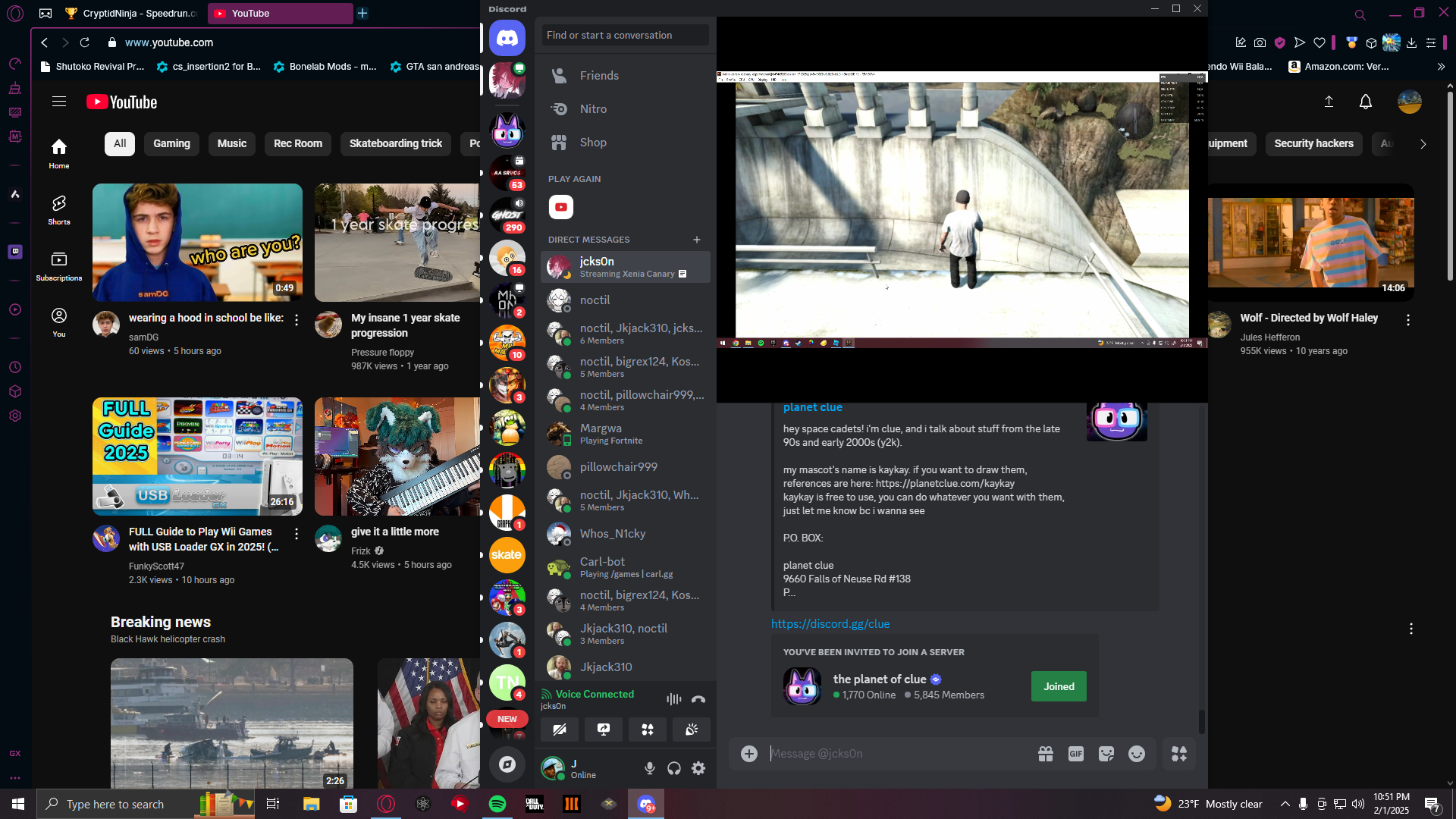Click the message attachment plus button
1456x819 pixels.
point(749,754)
